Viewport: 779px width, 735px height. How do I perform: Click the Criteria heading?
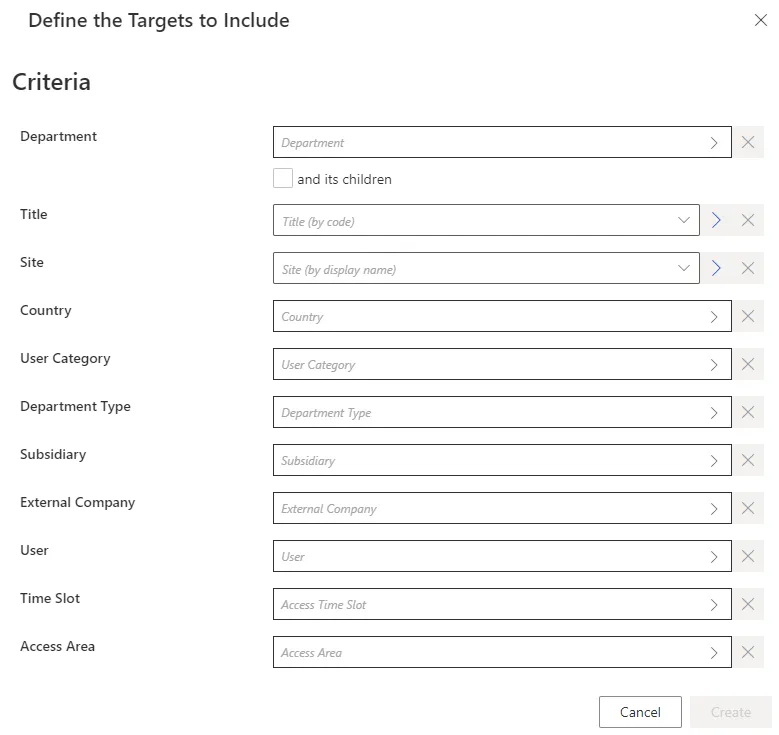(52, 82)
